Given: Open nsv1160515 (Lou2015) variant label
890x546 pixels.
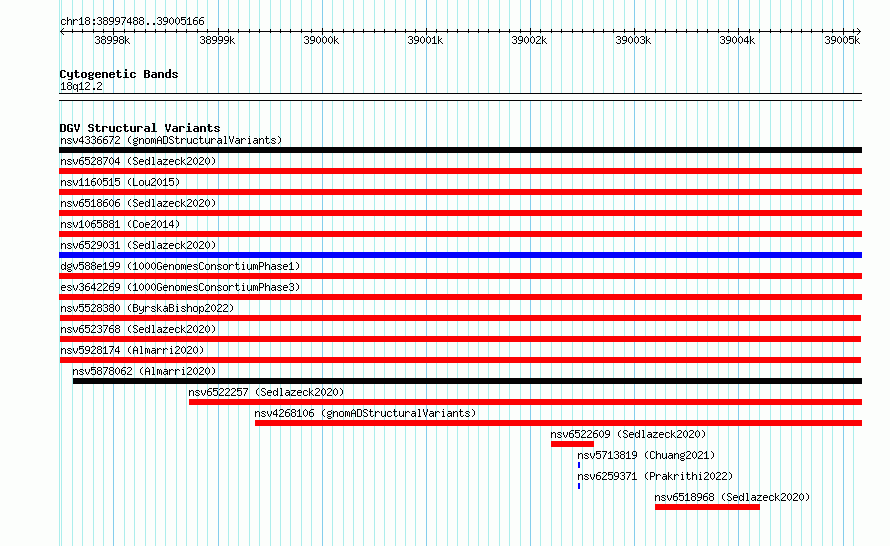Looking at the screenshot, I should pyautogui.click(x=120, y=182).
